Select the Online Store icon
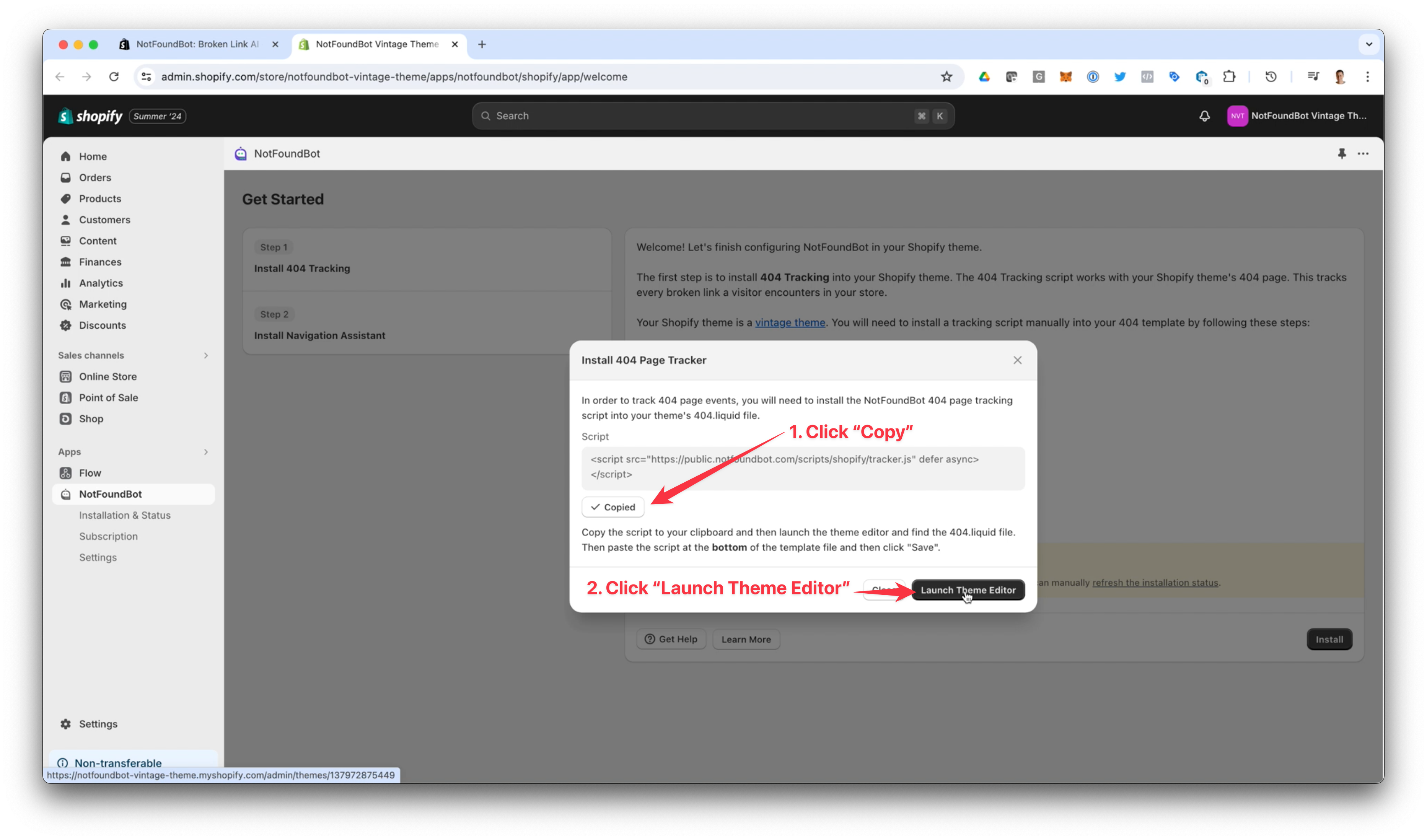Viewport: 1427px width, 840px height. pyautogui.click(x=66, y=376)
